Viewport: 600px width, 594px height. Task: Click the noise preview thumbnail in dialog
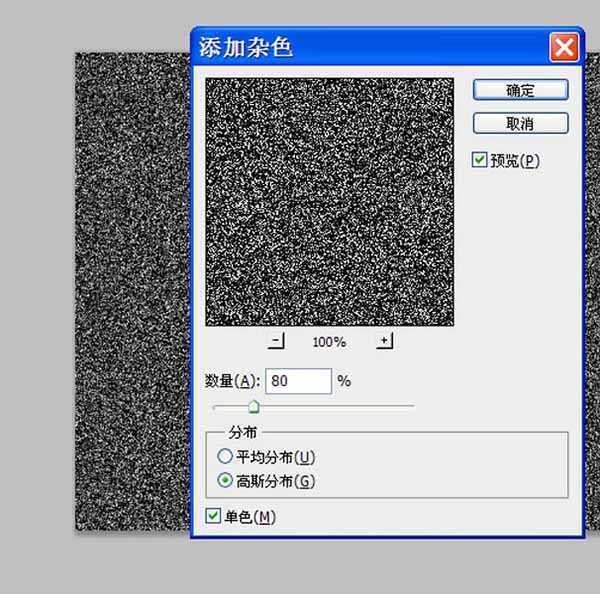329,202
